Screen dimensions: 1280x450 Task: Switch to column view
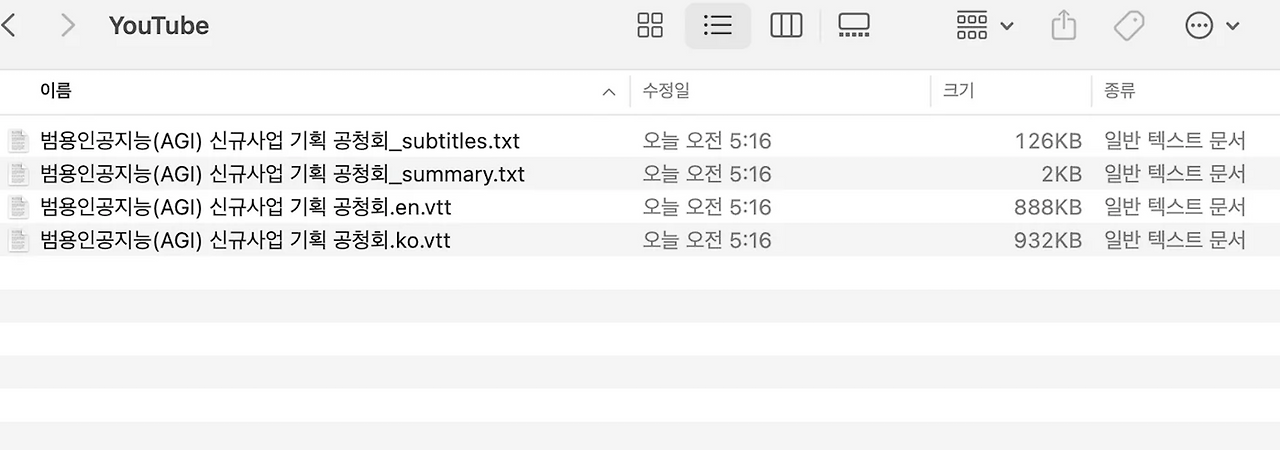click(x=786, y=25)
